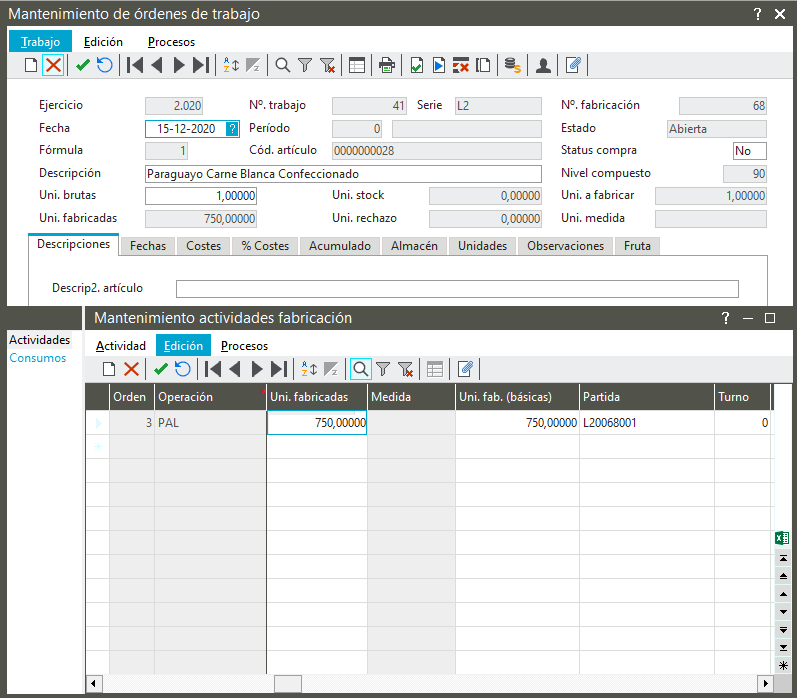Click the Uni. brutas input field
797x698 pixels.
click(x=201, y=196)
